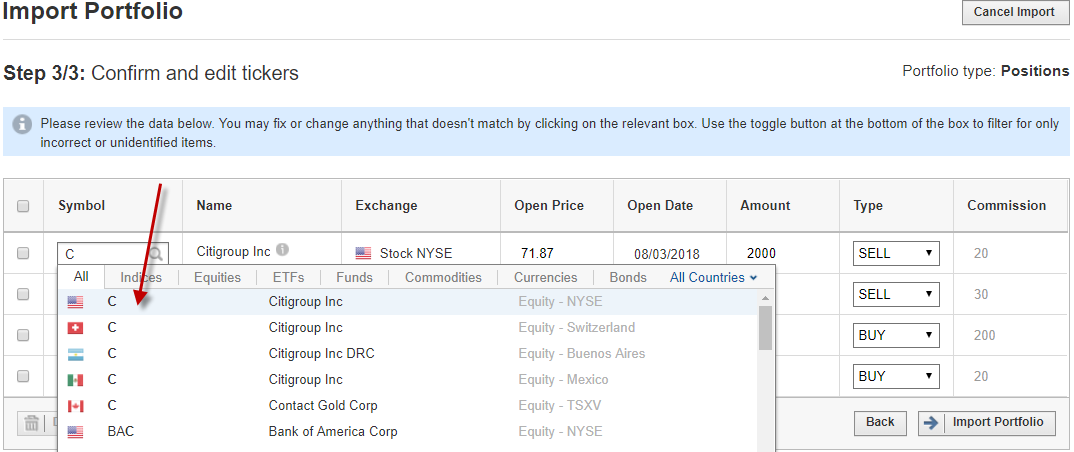Switch to the Indices tab
Image resolution: width=1074 pixels, height=452 pixels.
coord(141,277)
